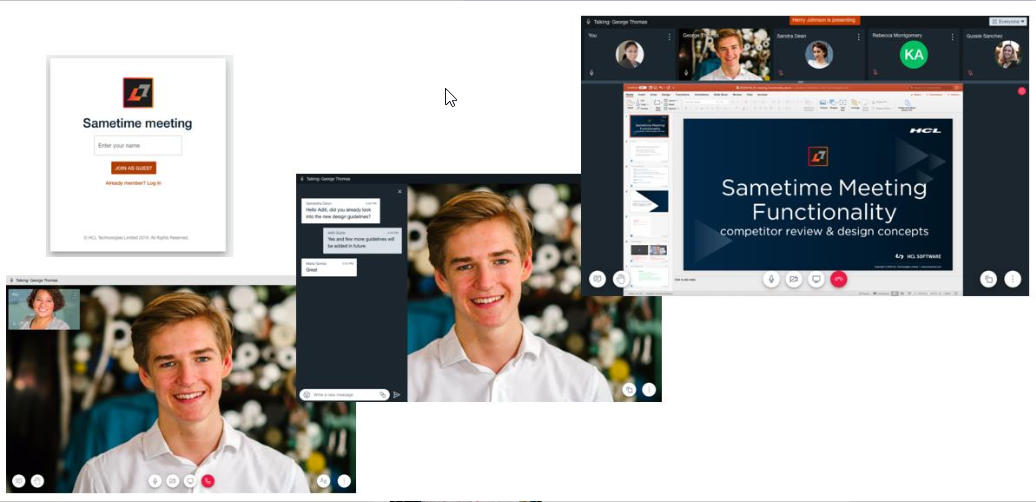Click self-view thumbnail in bottom-left window
1036x502 pixels.
(x=44, y=308)
